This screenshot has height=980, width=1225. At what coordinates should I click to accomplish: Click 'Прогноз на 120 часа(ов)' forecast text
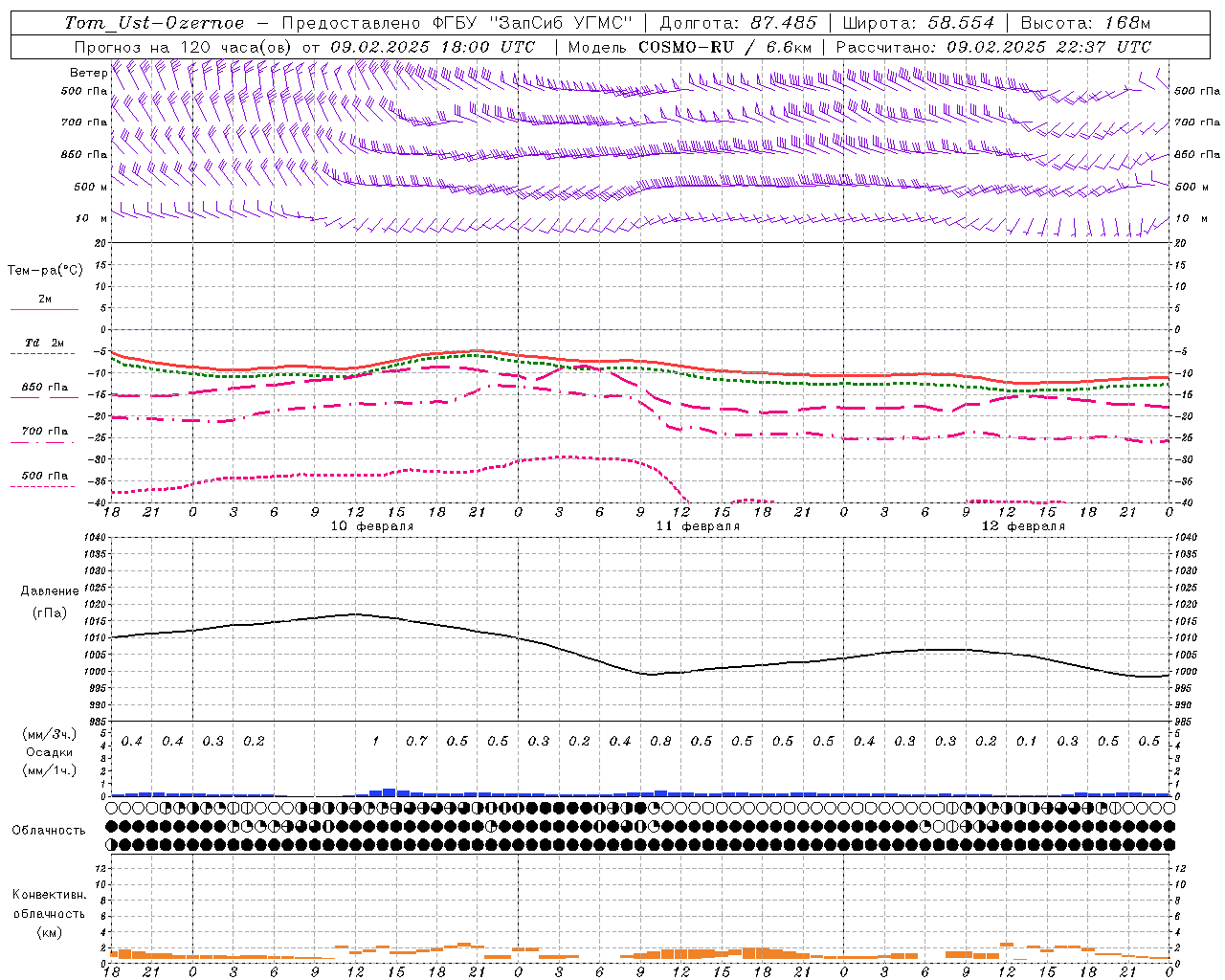click(x=184, y=47)
